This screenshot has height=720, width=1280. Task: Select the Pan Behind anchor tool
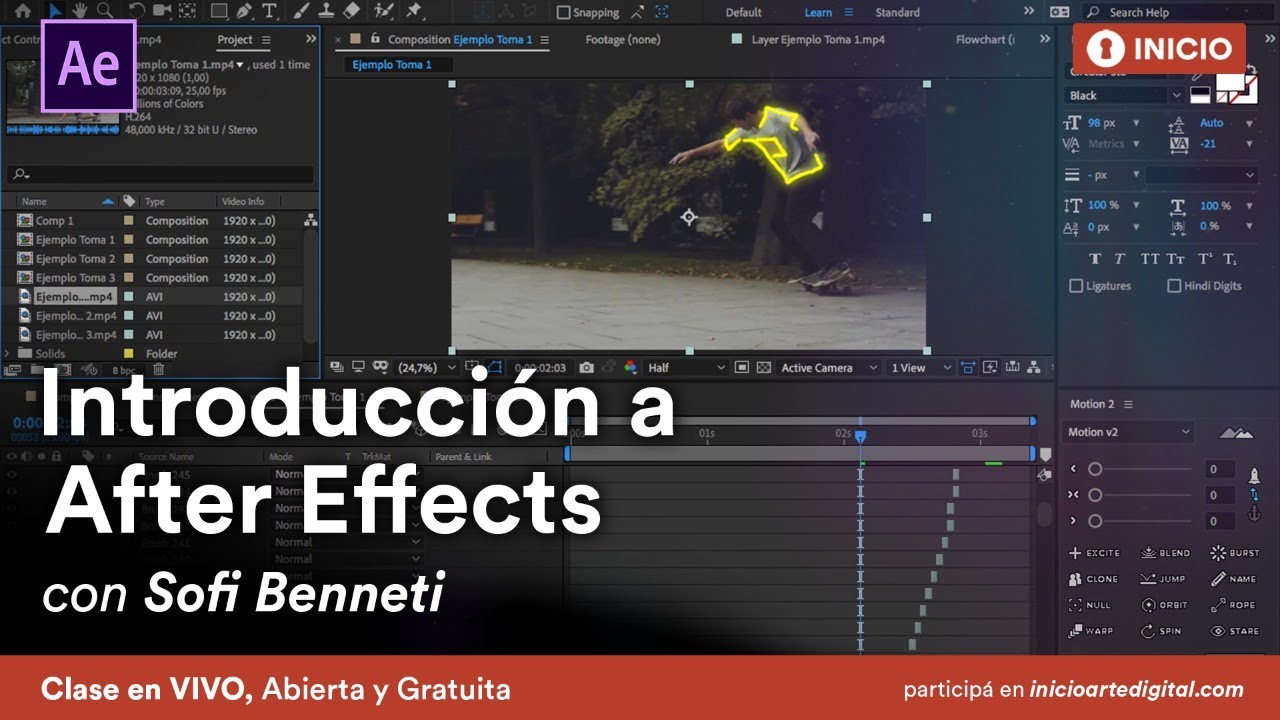[187, 11]
